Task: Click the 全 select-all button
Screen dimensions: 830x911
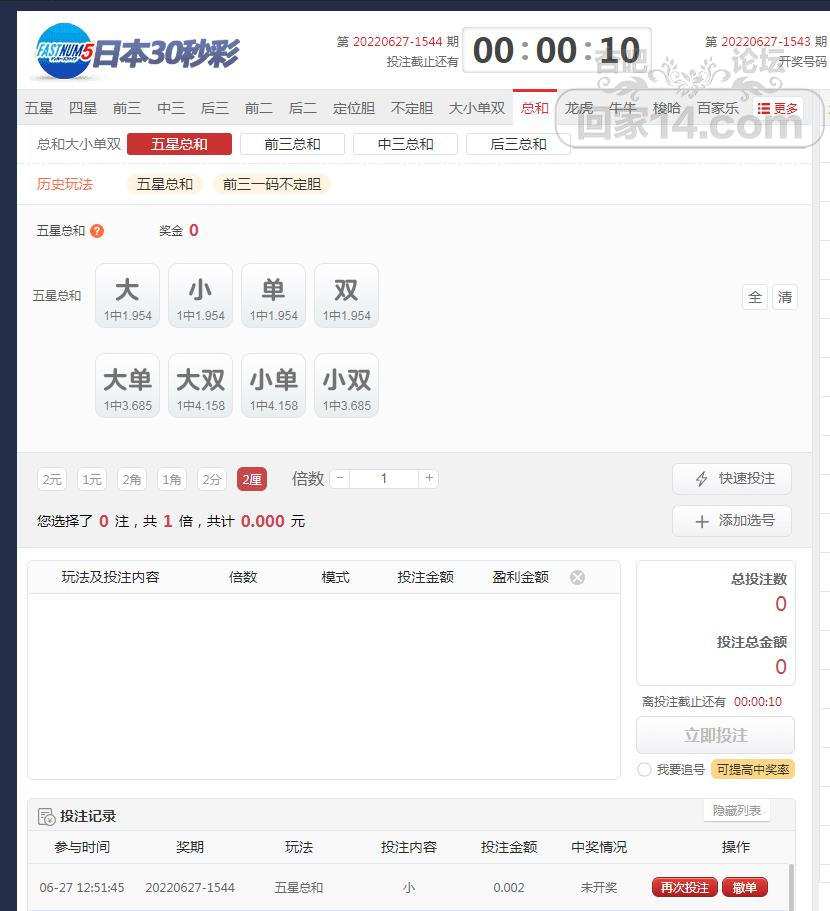Action: pyautogui.click(x=755, y=297)
